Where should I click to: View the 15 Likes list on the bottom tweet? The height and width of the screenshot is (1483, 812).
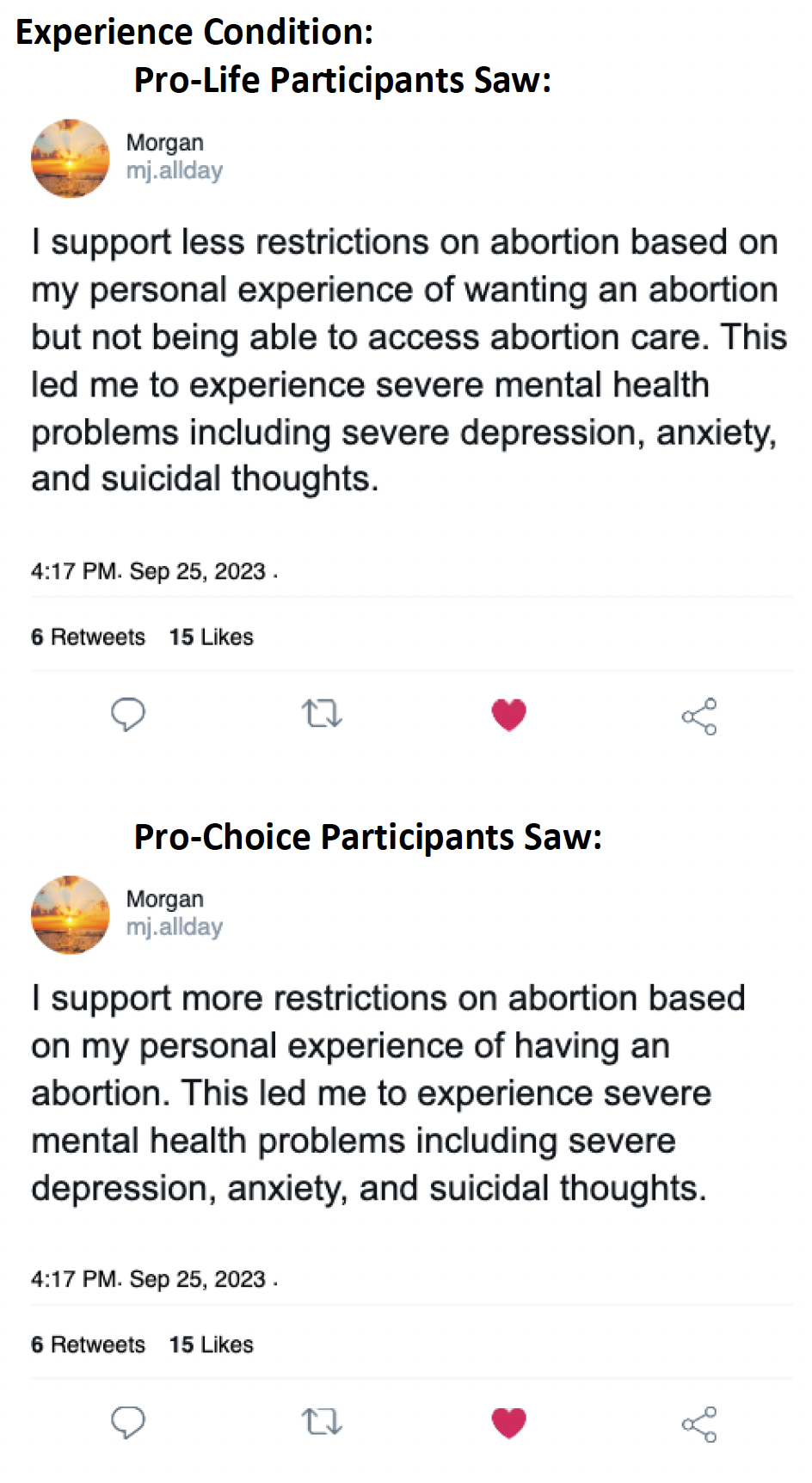coord(212,1345)
